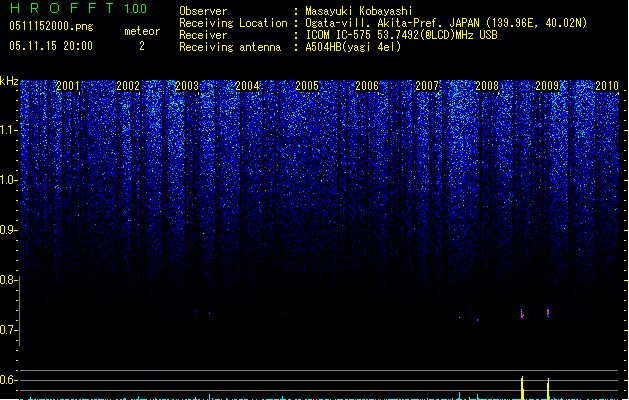Click the HROFFT 1.0.0 title text

(x=78, y=8)
